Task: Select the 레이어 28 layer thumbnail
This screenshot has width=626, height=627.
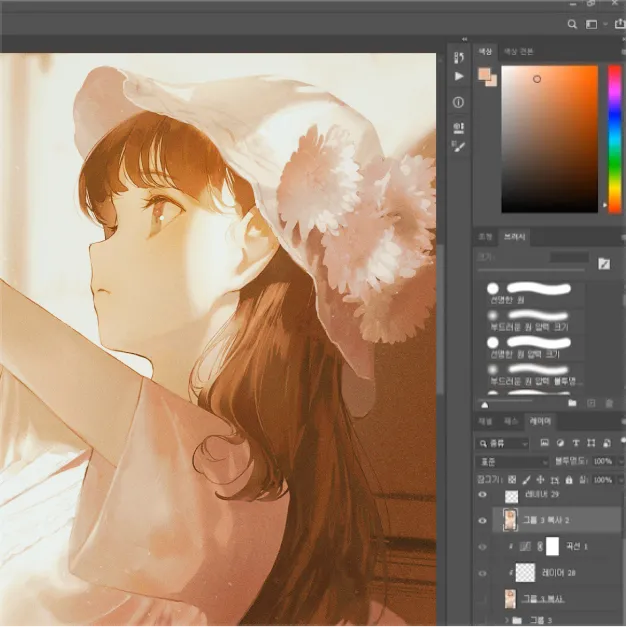Action: coord(525,573)
